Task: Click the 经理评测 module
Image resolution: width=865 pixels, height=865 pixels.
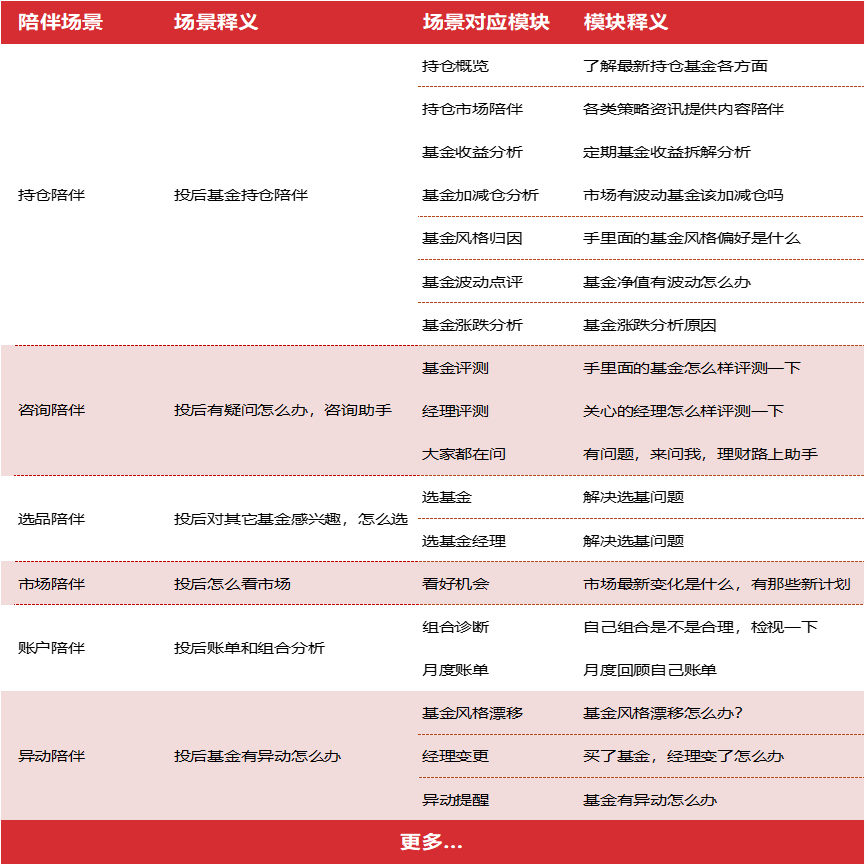Action: coord(455,411)
